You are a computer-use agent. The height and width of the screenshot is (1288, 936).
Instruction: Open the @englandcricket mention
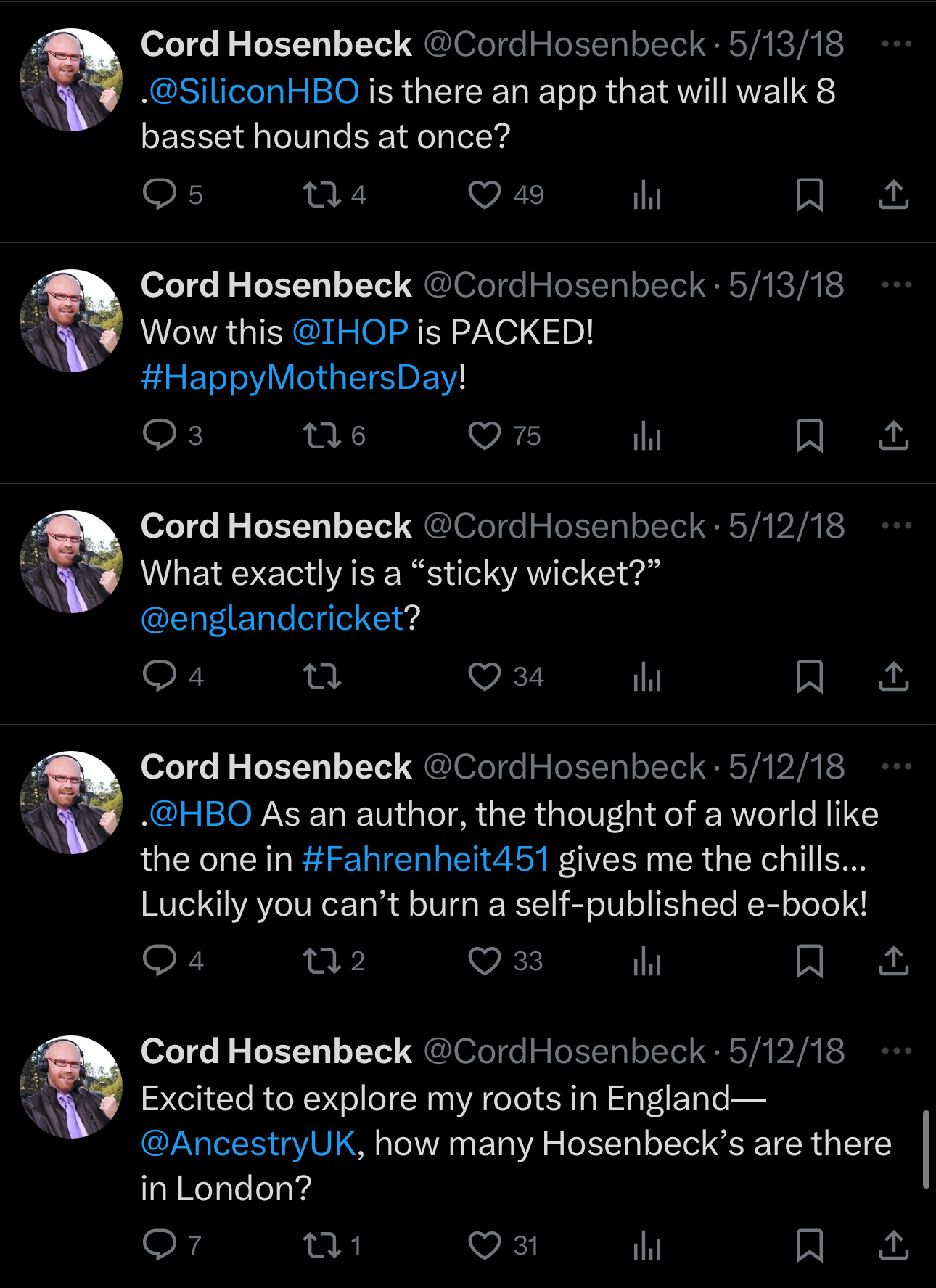pos(272,618)
